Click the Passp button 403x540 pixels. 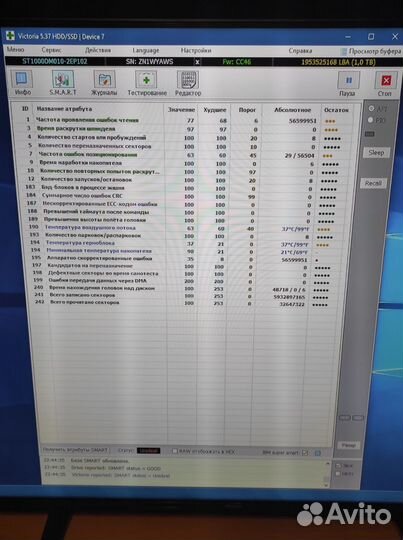point(348,445)
